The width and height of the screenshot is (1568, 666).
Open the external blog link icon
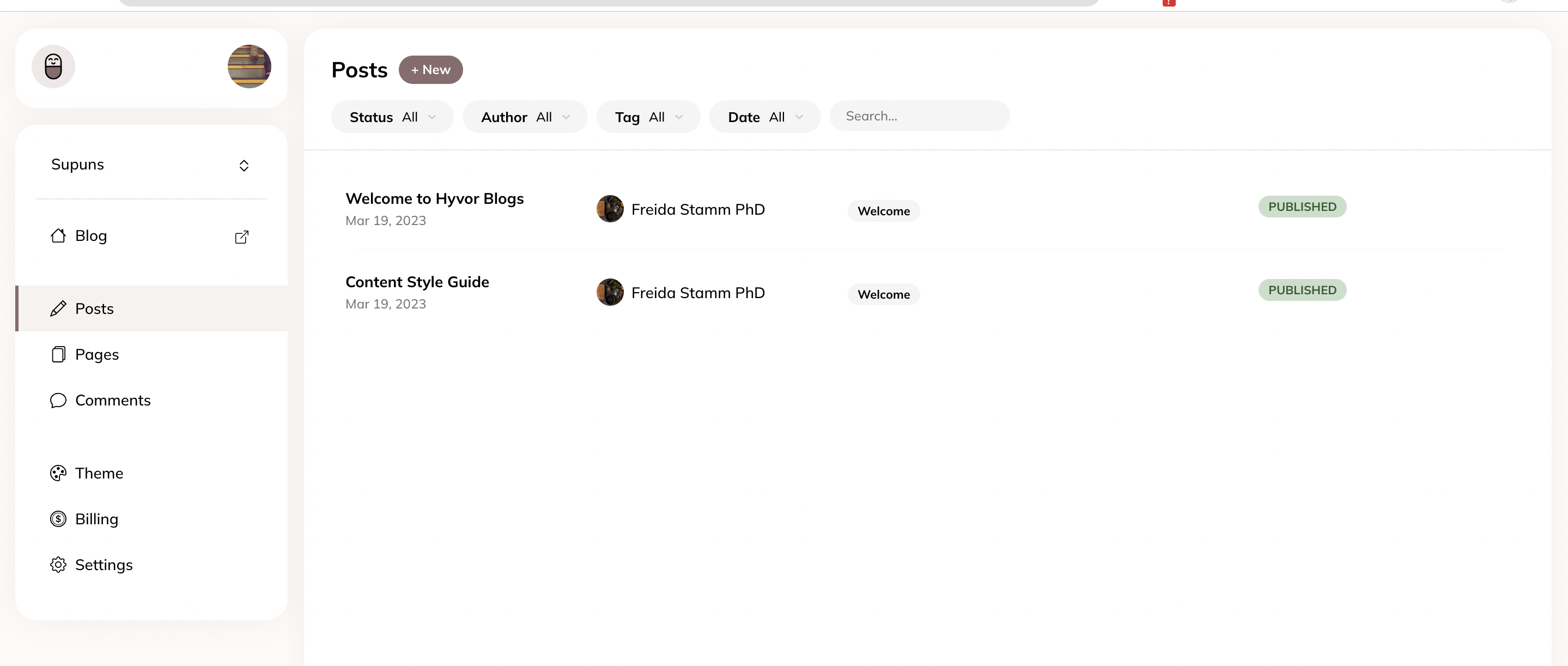coord(242,237)
